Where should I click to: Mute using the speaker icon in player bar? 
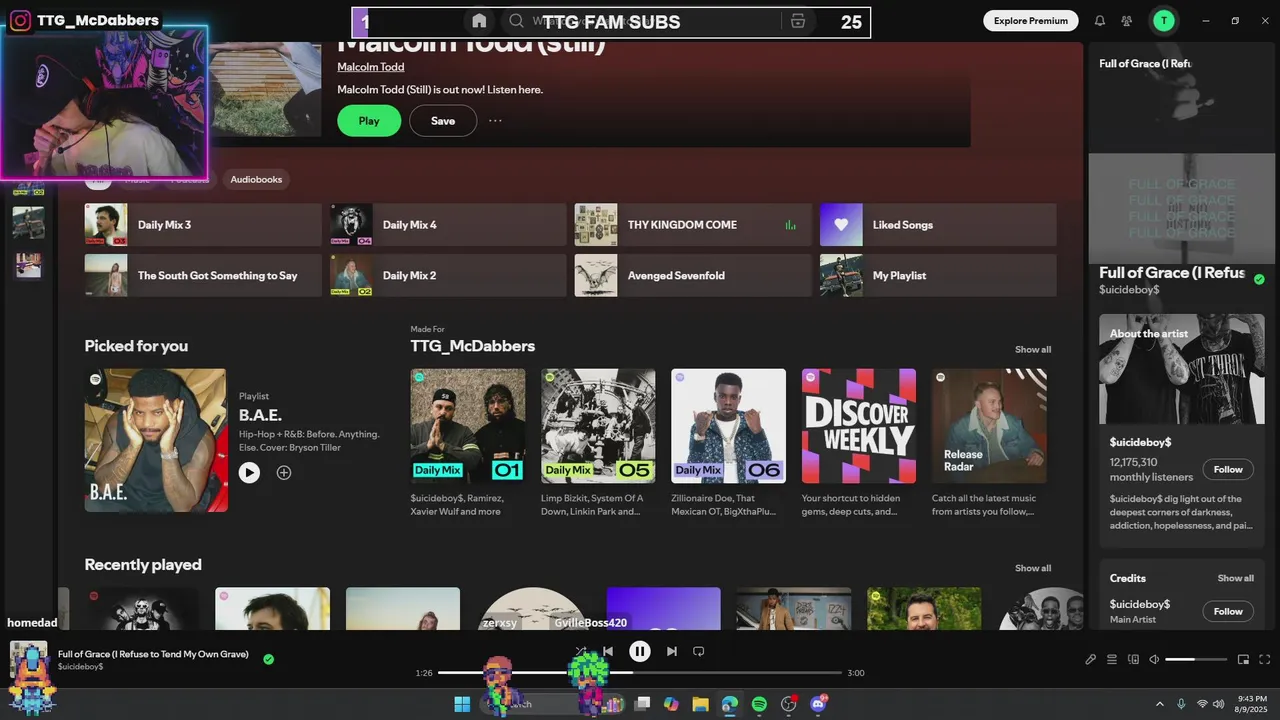(1154, 659)
